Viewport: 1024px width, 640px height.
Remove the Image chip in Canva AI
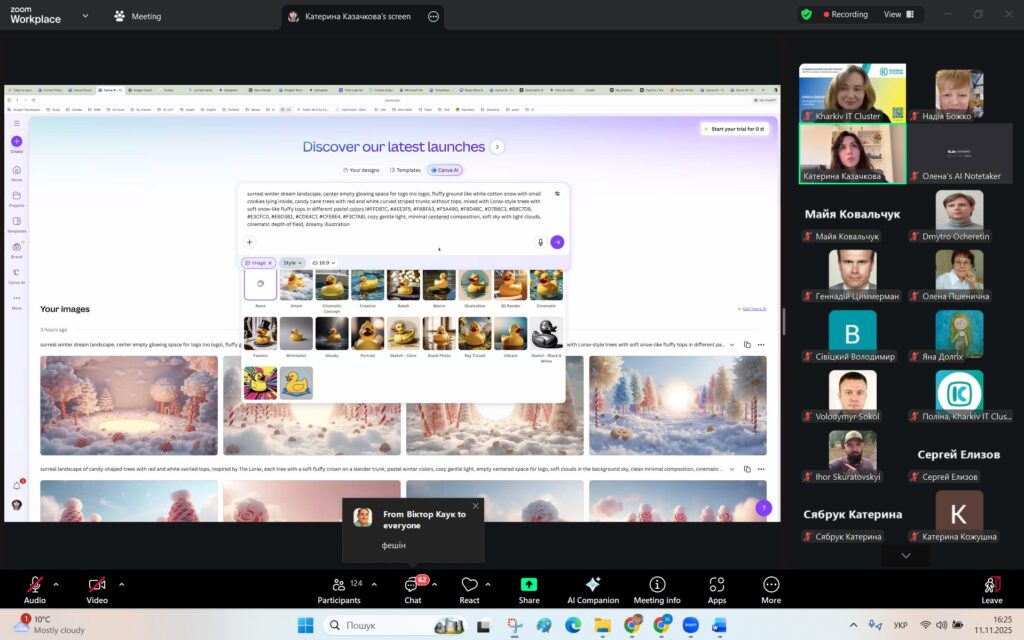[271, 263]
